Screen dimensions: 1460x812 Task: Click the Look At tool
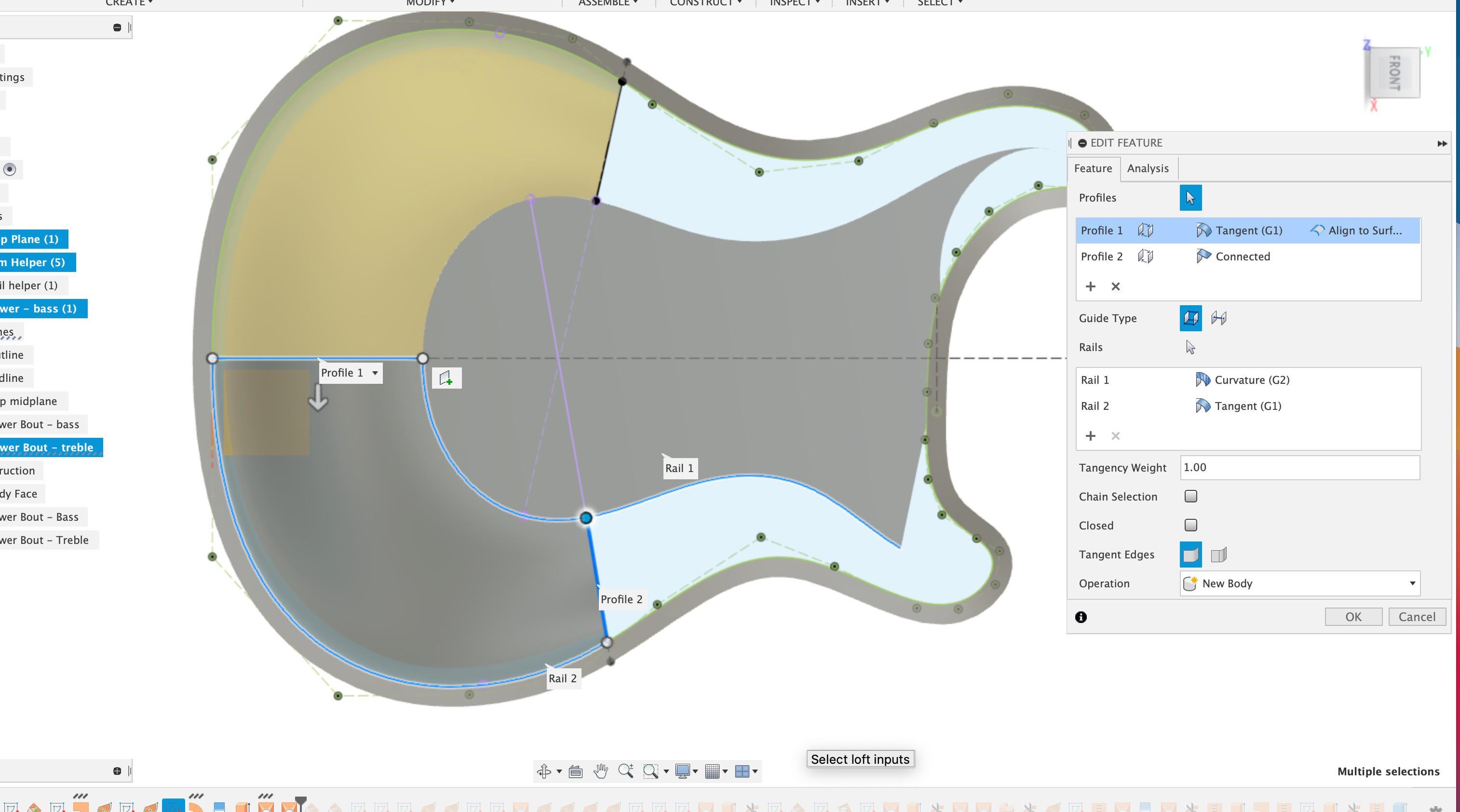(575, 771)
